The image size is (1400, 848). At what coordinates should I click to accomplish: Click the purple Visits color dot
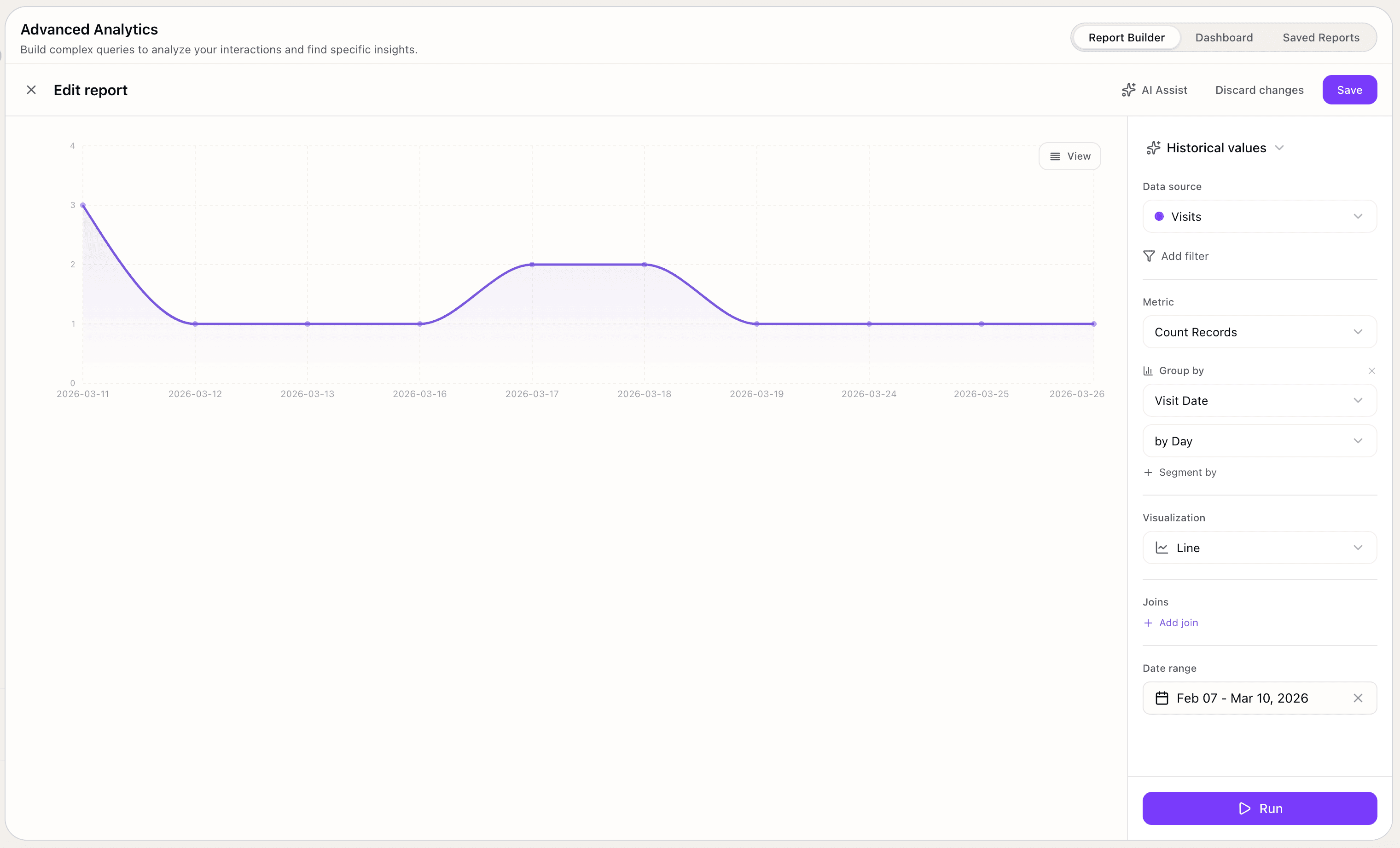[1160, 216]
